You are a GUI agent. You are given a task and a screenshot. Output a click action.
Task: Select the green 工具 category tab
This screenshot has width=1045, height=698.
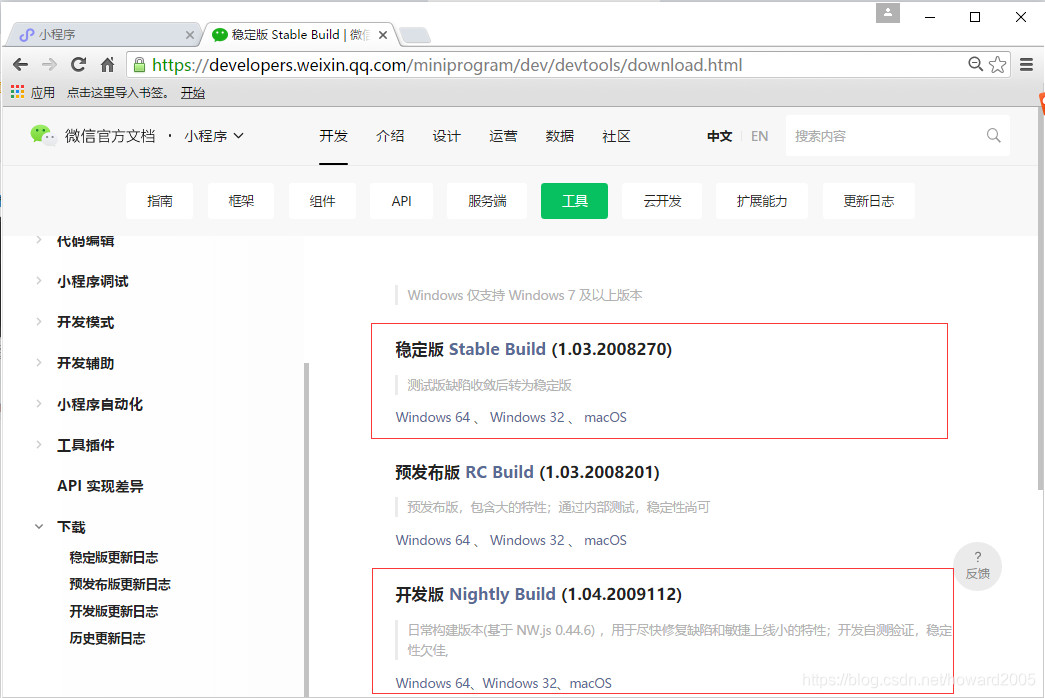tap(574, 201)
